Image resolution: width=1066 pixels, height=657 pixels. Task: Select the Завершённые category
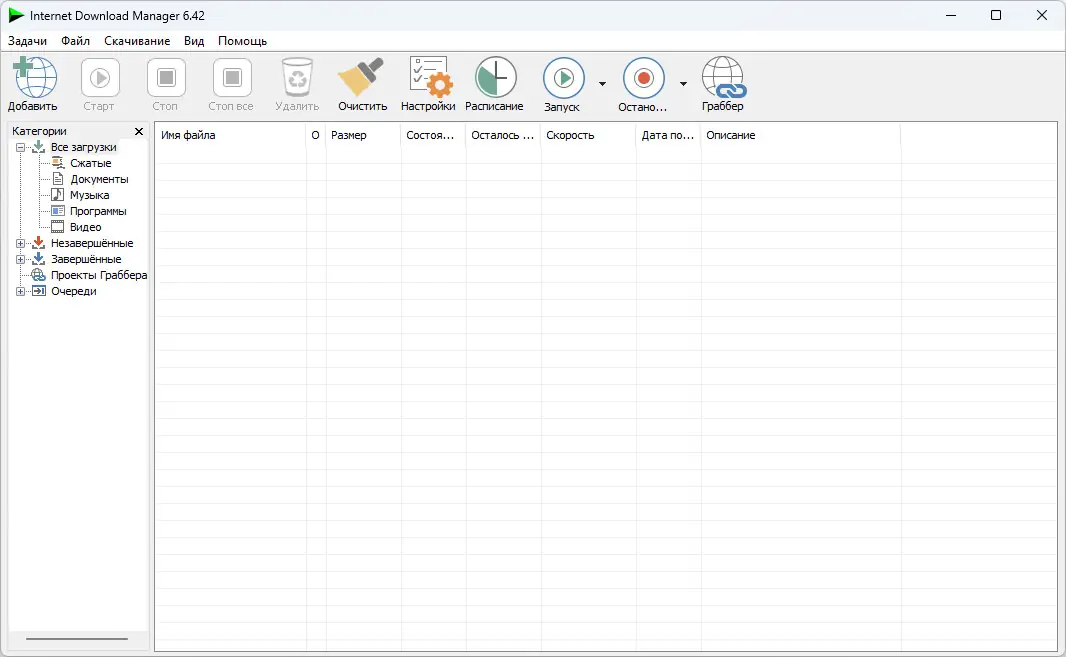[x=86, y=259]
